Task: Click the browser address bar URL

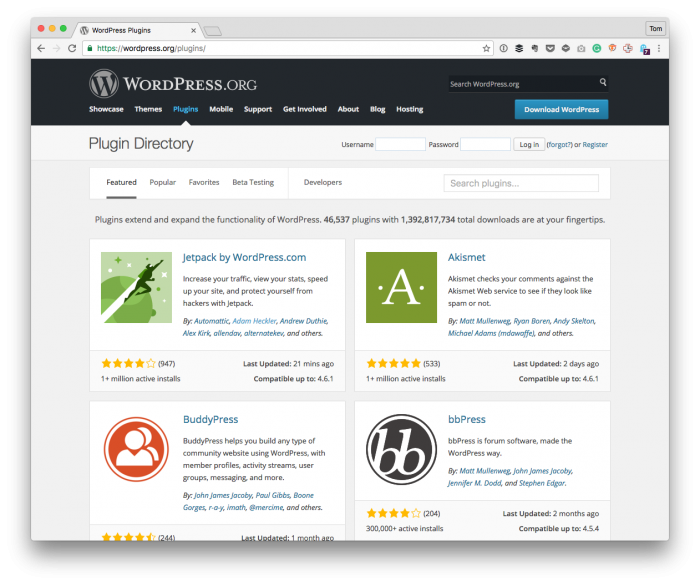Action: coord(151,48)
